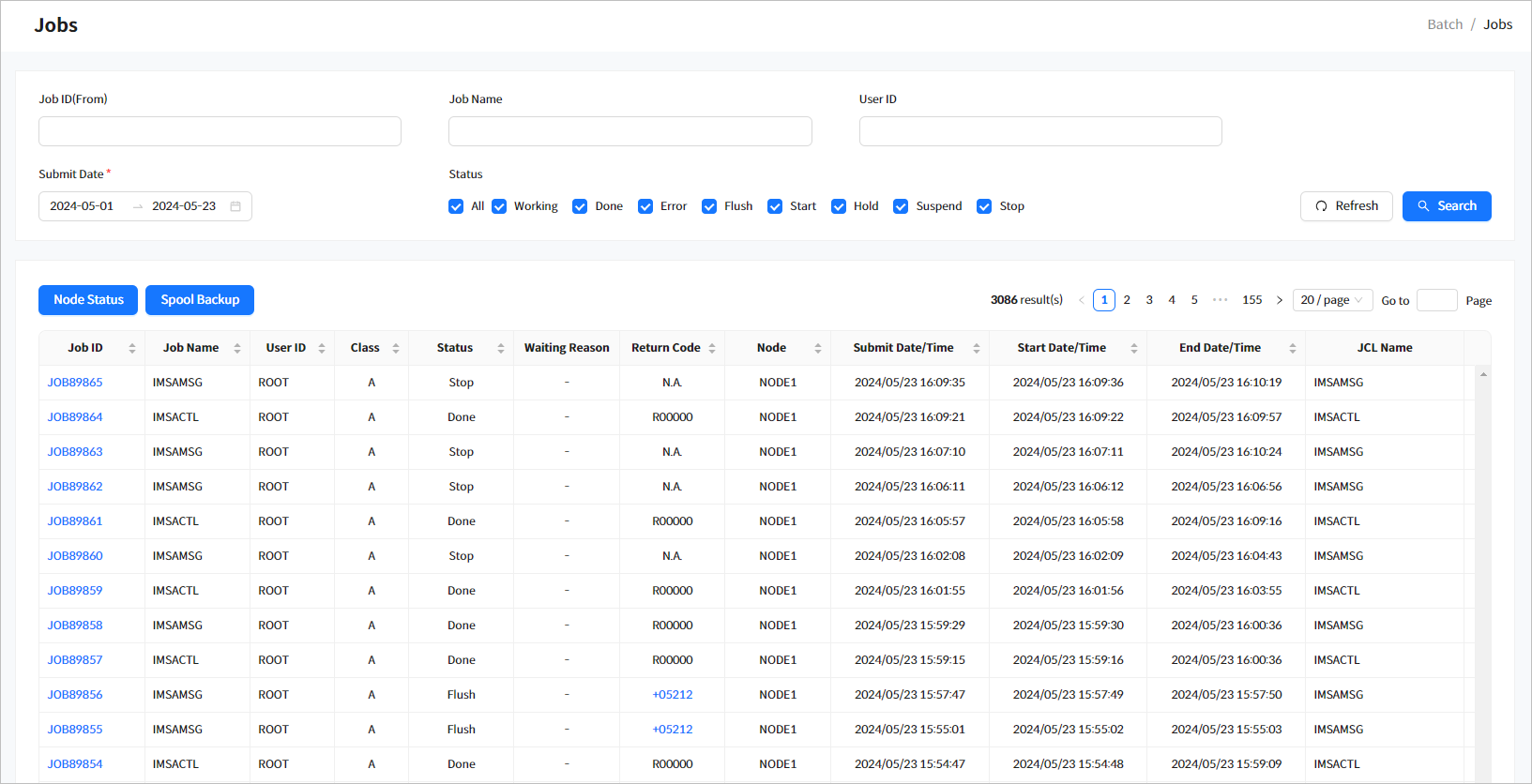The height and width of the screenshot is (784, 1532).
Task: Go to page 2 of results
Action: click(x=1127, y=300)
